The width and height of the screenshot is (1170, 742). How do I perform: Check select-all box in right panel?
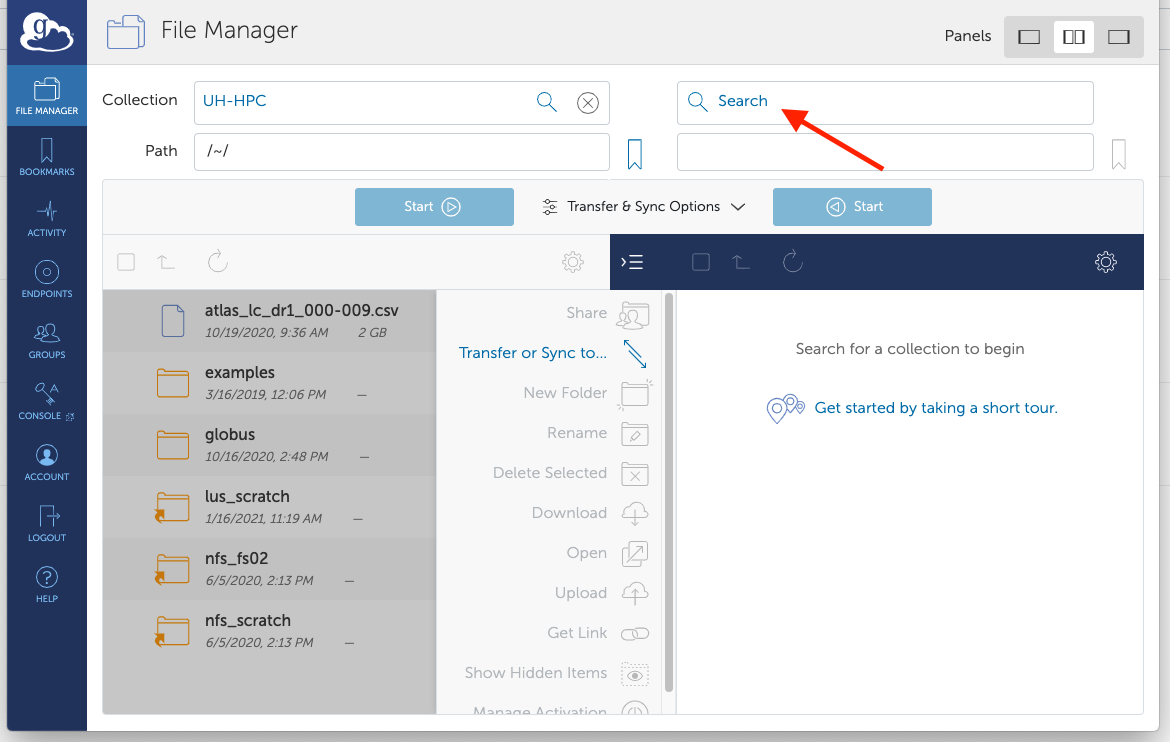pyautogui.click(x=701, y=262)
